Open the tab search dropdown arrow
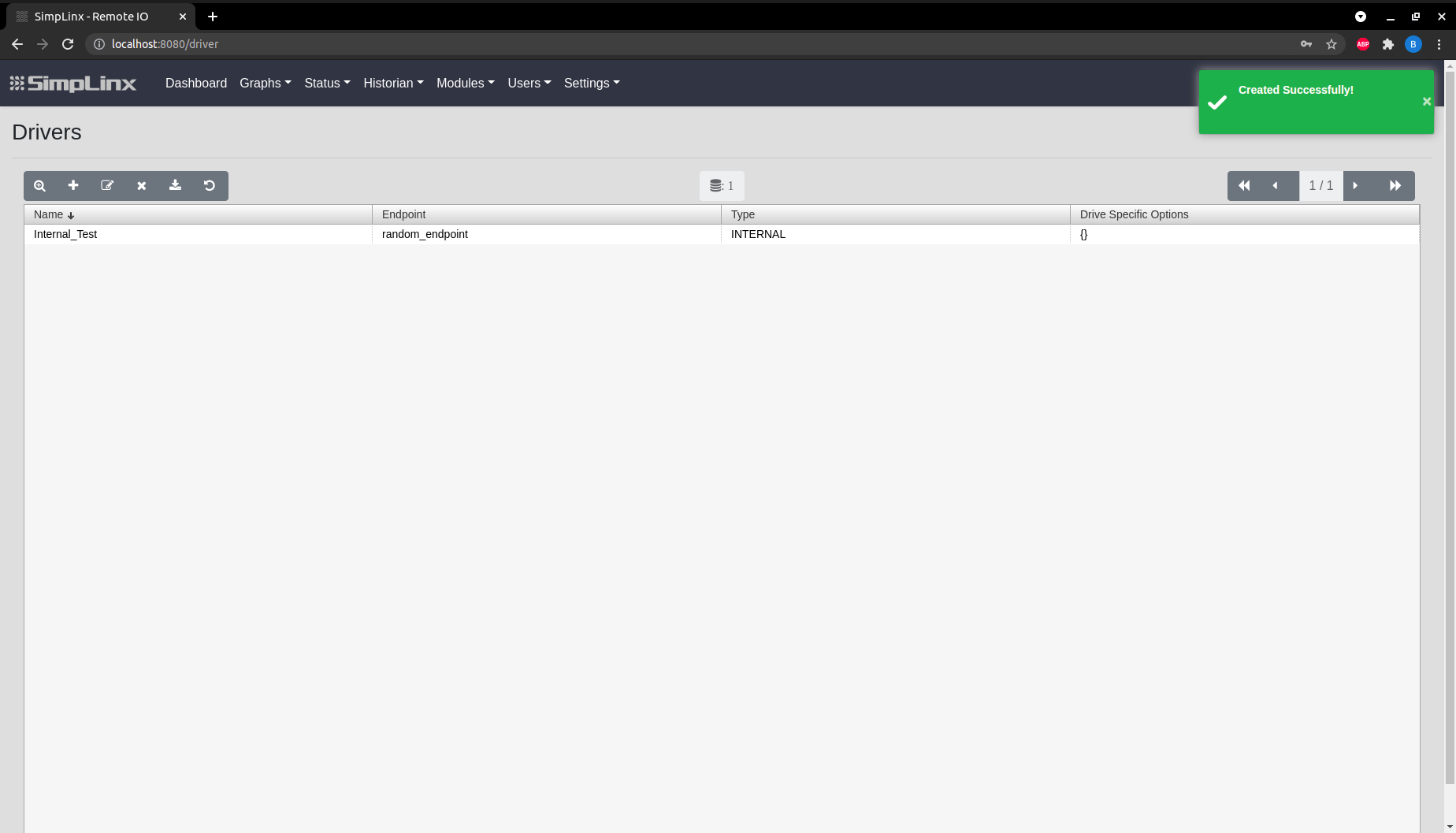The image size is (1456, 833). [x=1361, y=17]
